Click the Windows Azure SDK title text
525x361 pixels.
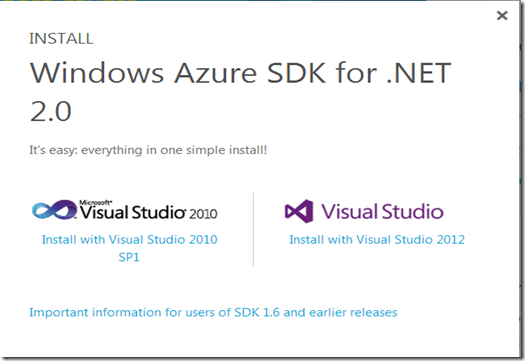click(x=240, y=73)
